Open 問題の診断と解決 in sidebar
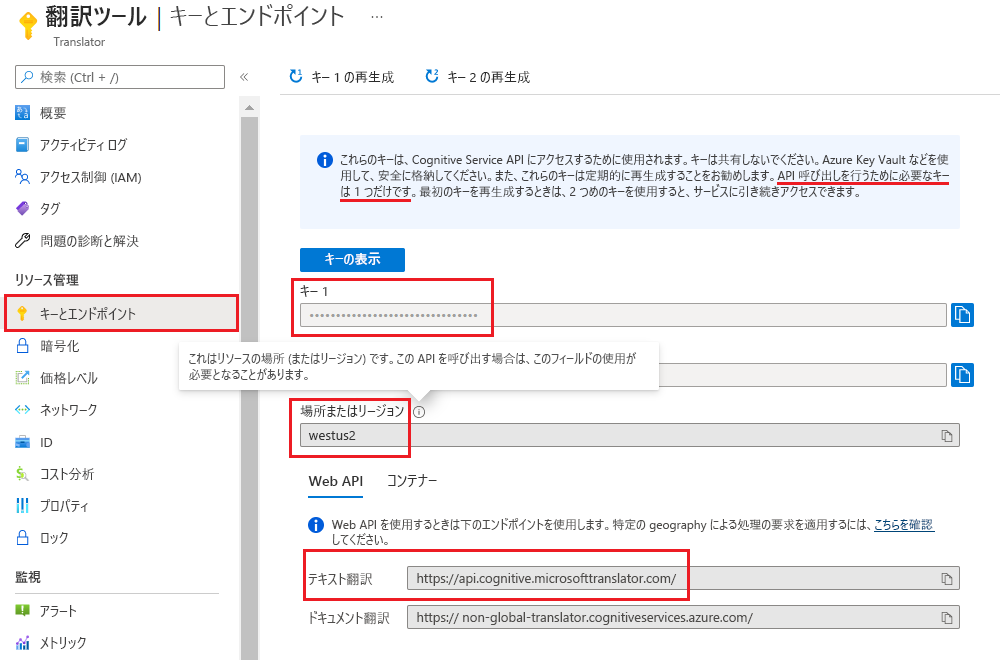1000x660 pixels. 89,241
